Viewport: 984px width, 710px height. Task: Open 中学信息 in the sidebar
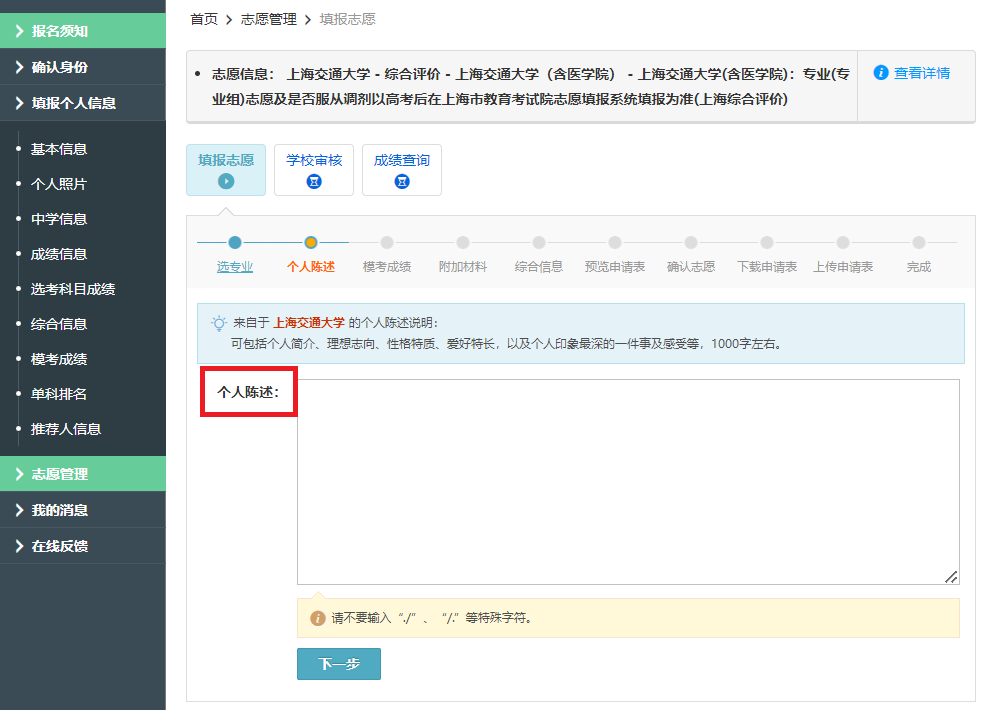coord(59,219)
